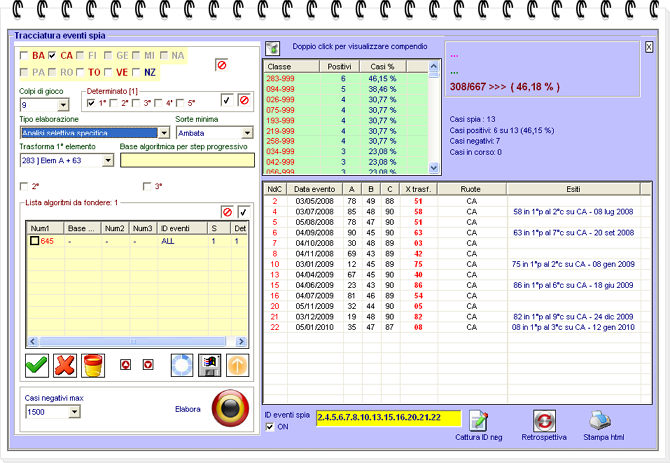The height and width of the screenshot is (463, 670).
Task: Click the Data evento column header
Action: 314,189
